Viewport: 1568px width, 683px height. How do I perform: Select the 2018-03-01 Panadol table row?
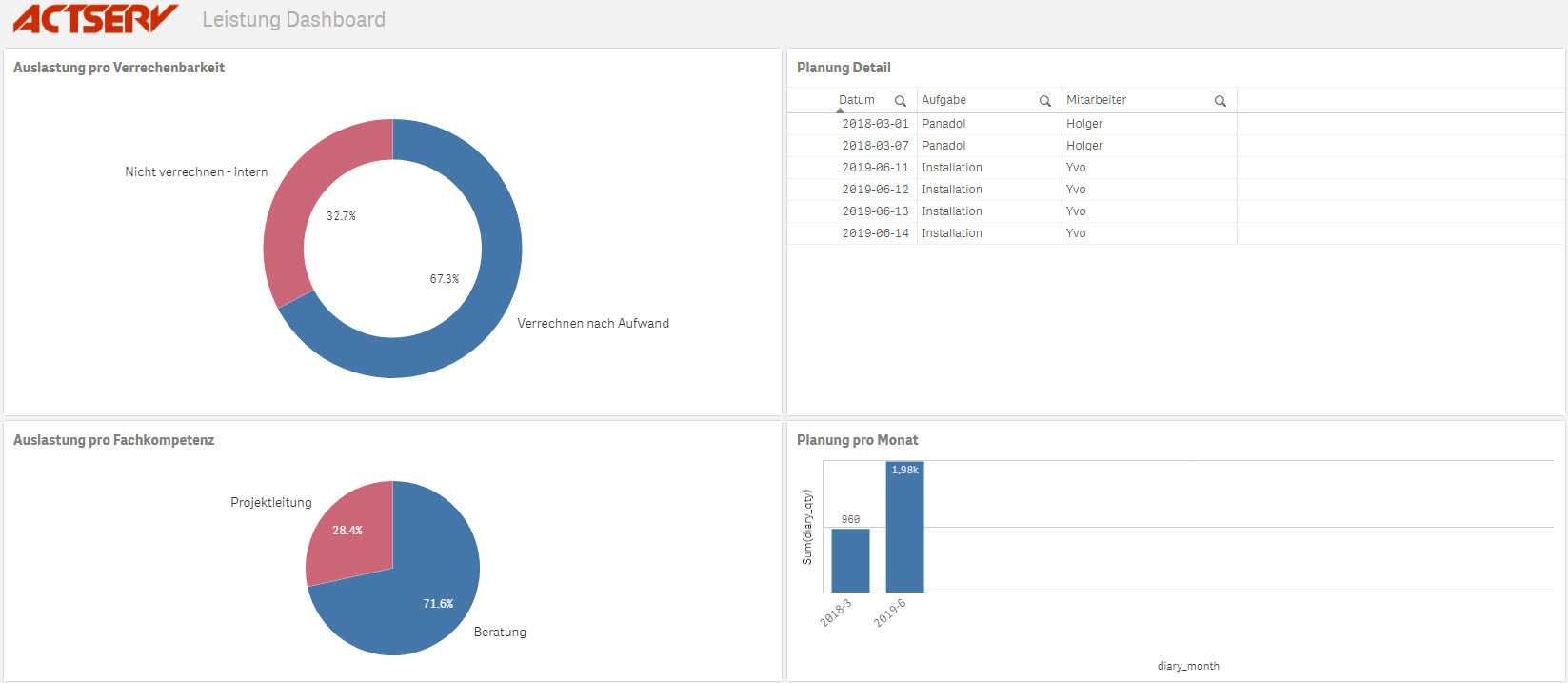click(943, 124)
